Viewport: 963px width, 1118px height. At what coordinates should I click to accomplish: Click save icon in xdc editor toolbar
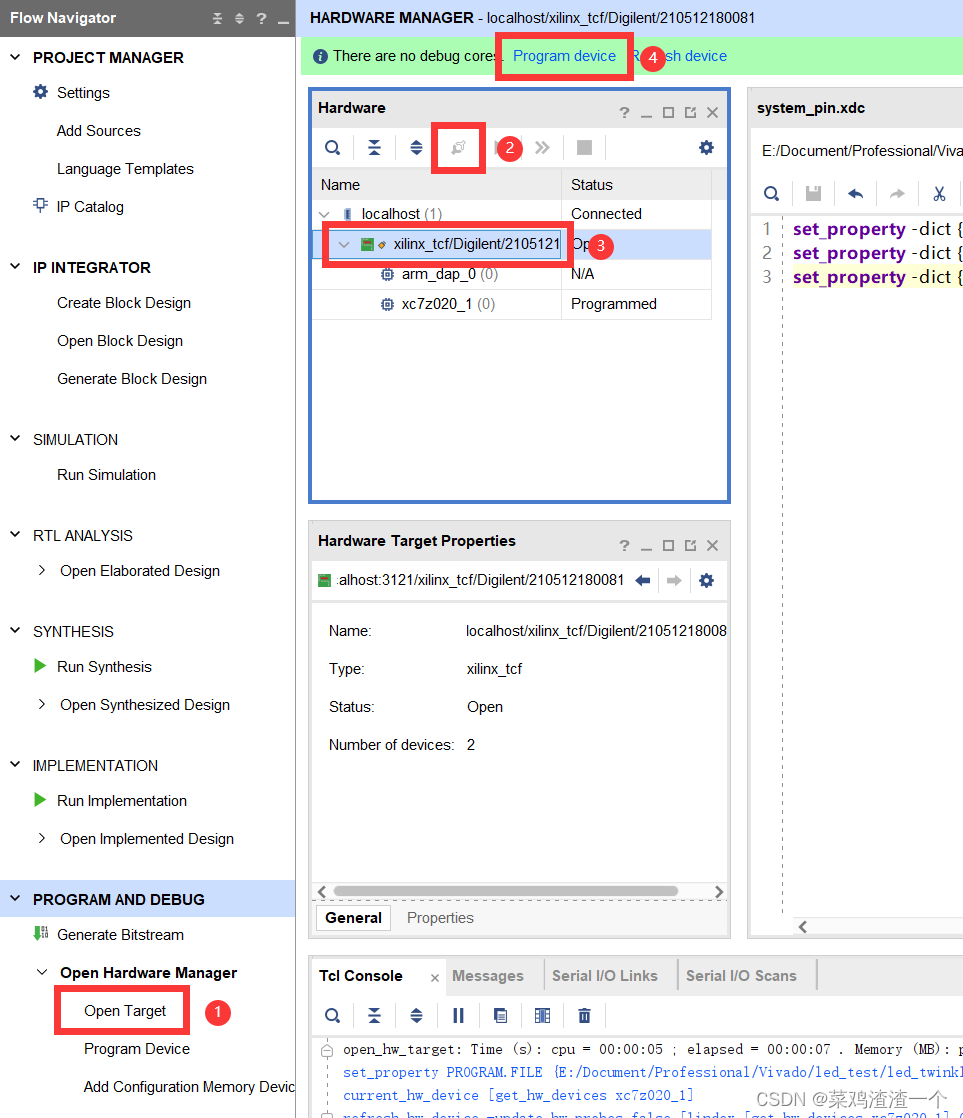tap(813, 193)
